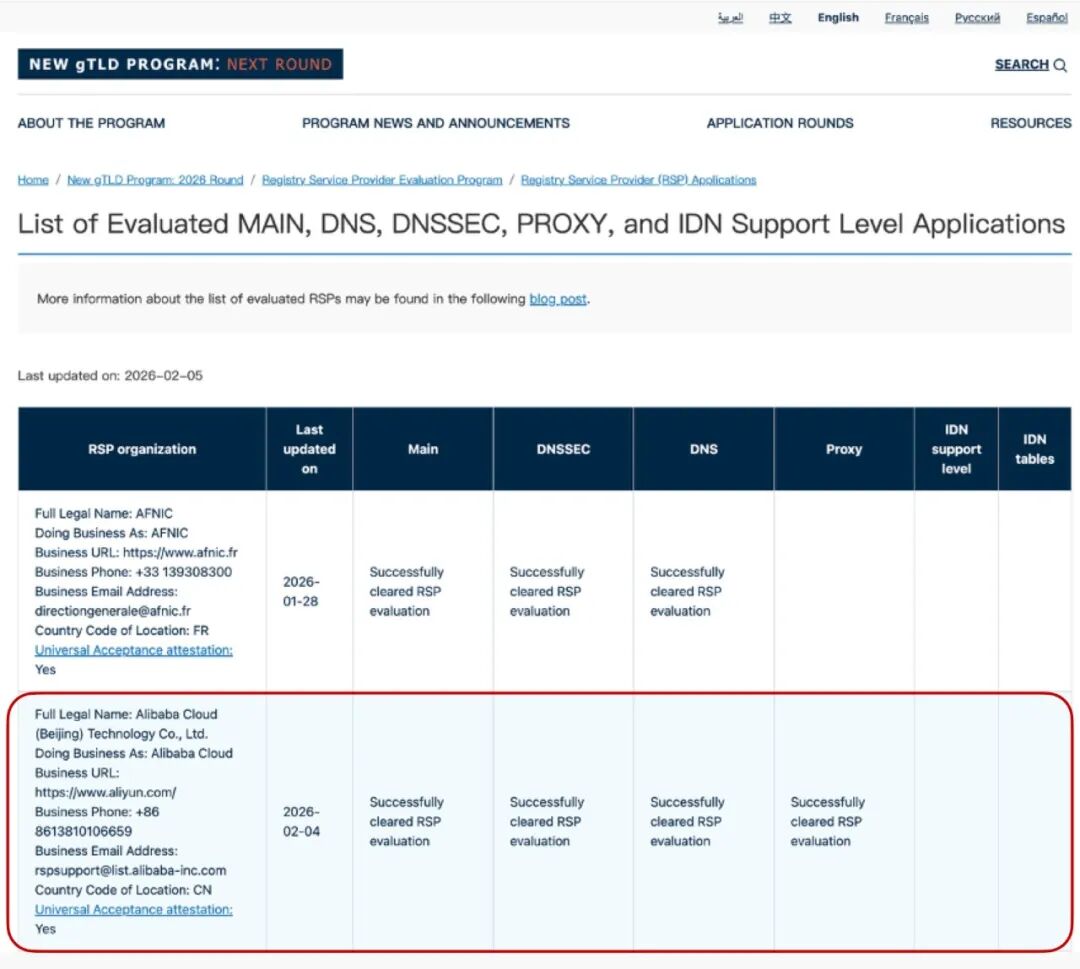Open Resources menu
The height and width of the screenshot is (969, 1080).
(1031, 123)
